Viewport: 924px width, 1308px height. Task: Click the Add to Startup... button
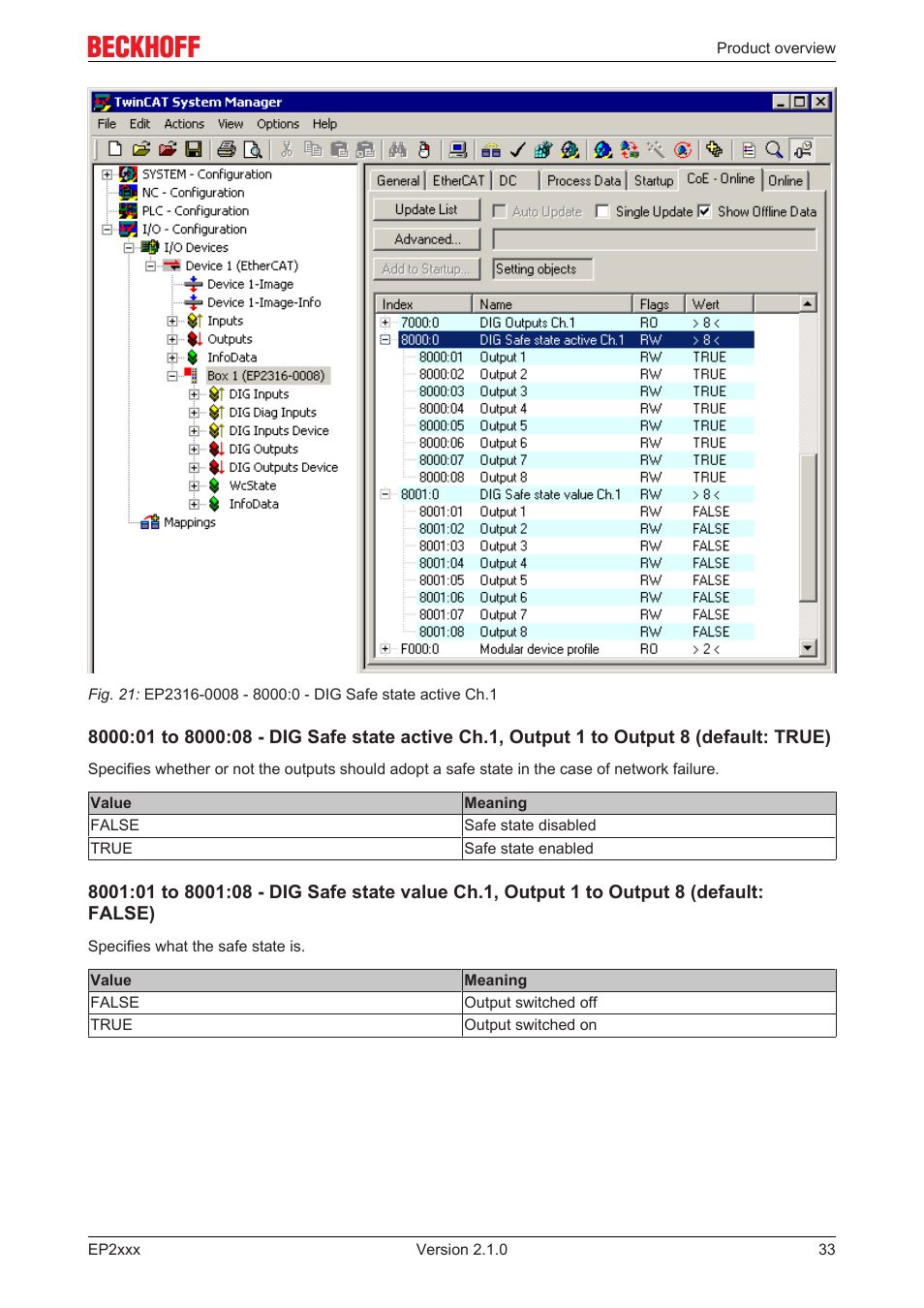point(426,269)
